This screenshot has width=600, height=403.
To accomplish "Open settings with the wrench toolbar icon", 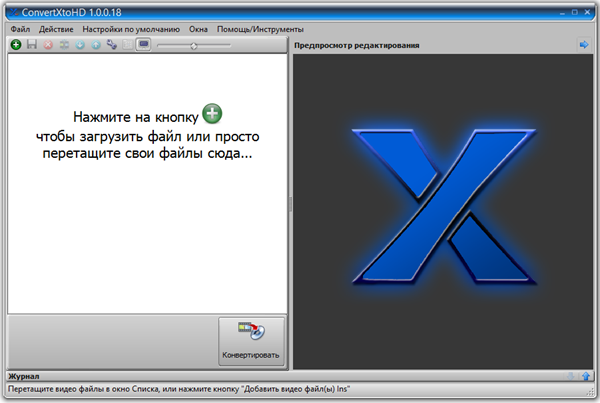I will point(112,46).
